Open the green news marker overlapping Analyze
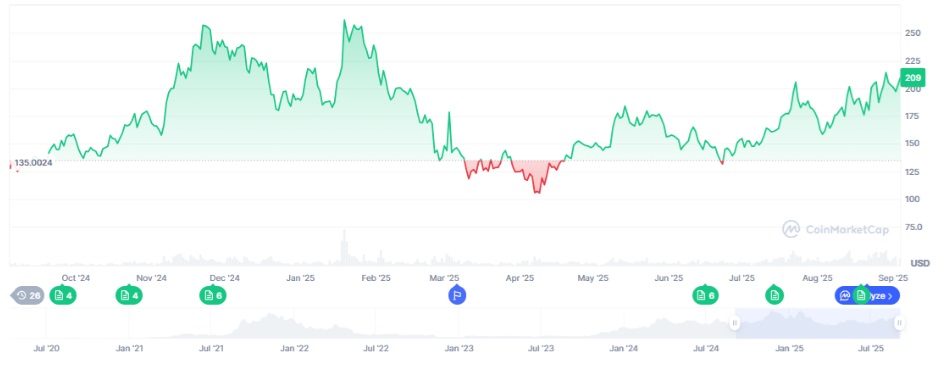 coord(861,295)
